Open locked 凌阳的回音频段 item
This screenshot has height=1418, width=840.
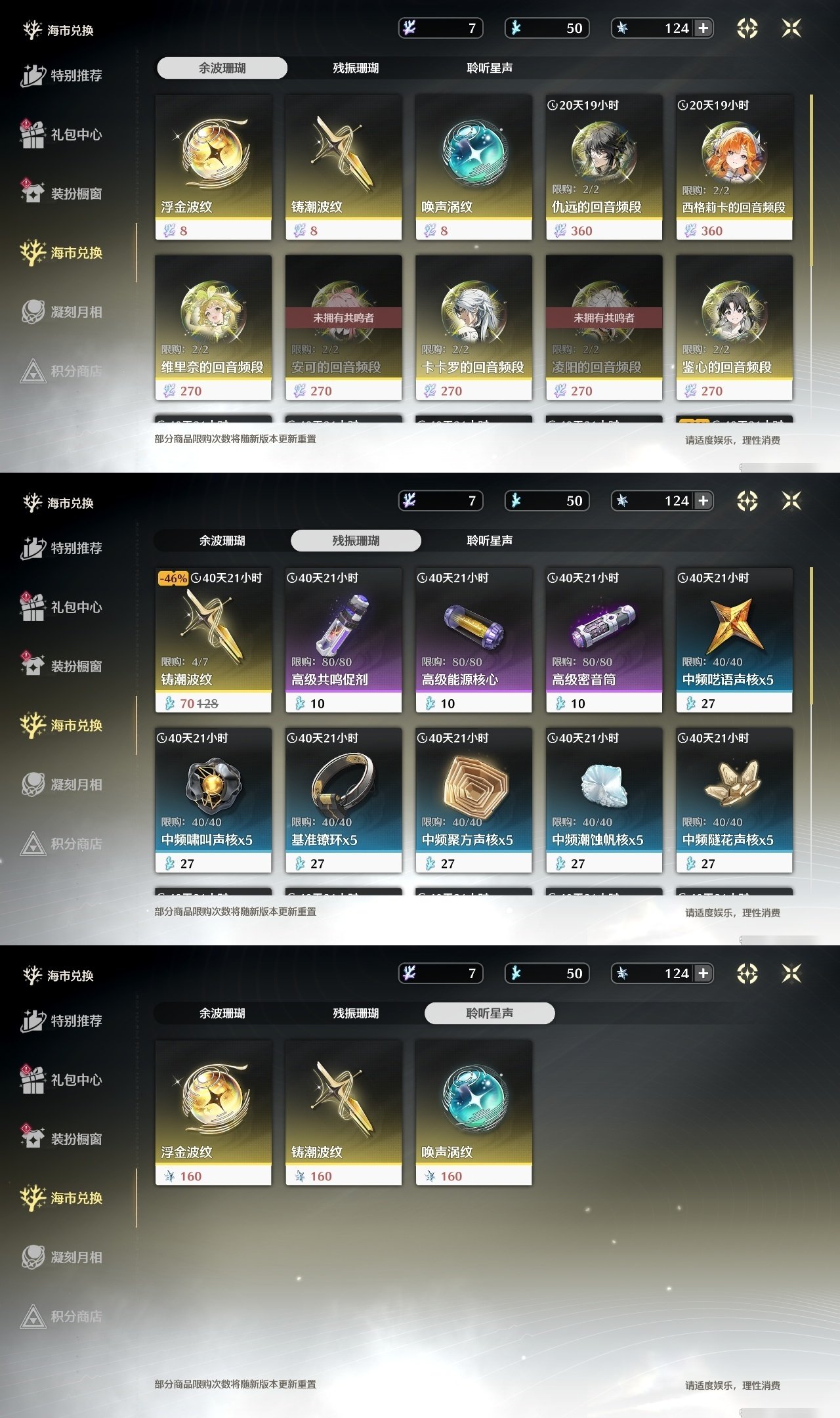[x=604, y=328]
